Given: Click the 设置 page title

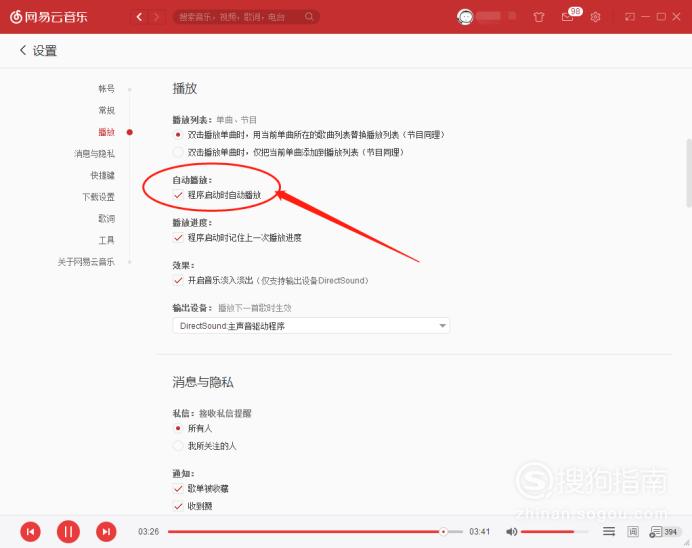Looking at the screenshot, I should pos(45,51).
